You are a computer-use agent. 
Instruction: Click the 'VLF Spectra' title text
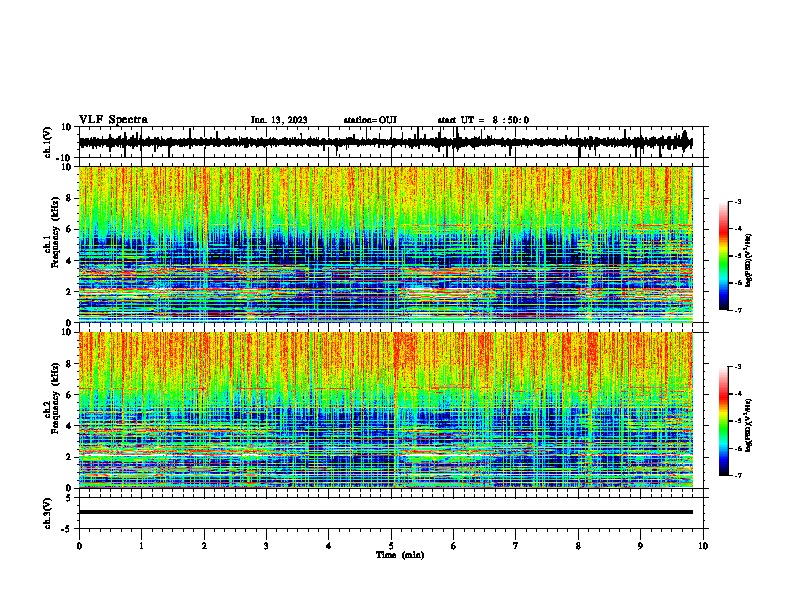pyautogui.click(x=113, y=120)
